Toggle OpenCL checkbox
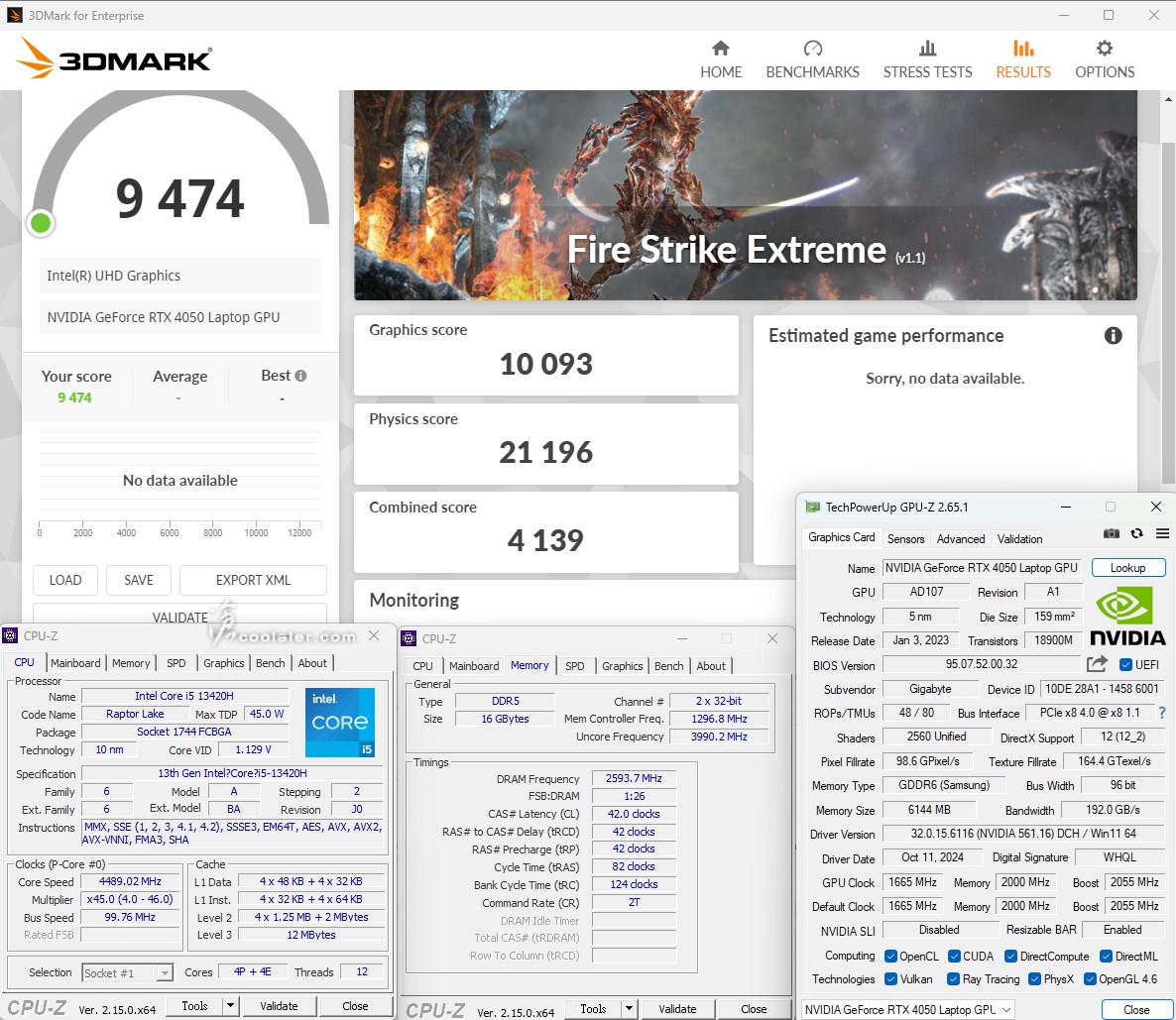The height and width of the screenshot is (1020, 1176). [x=891, y=957]
